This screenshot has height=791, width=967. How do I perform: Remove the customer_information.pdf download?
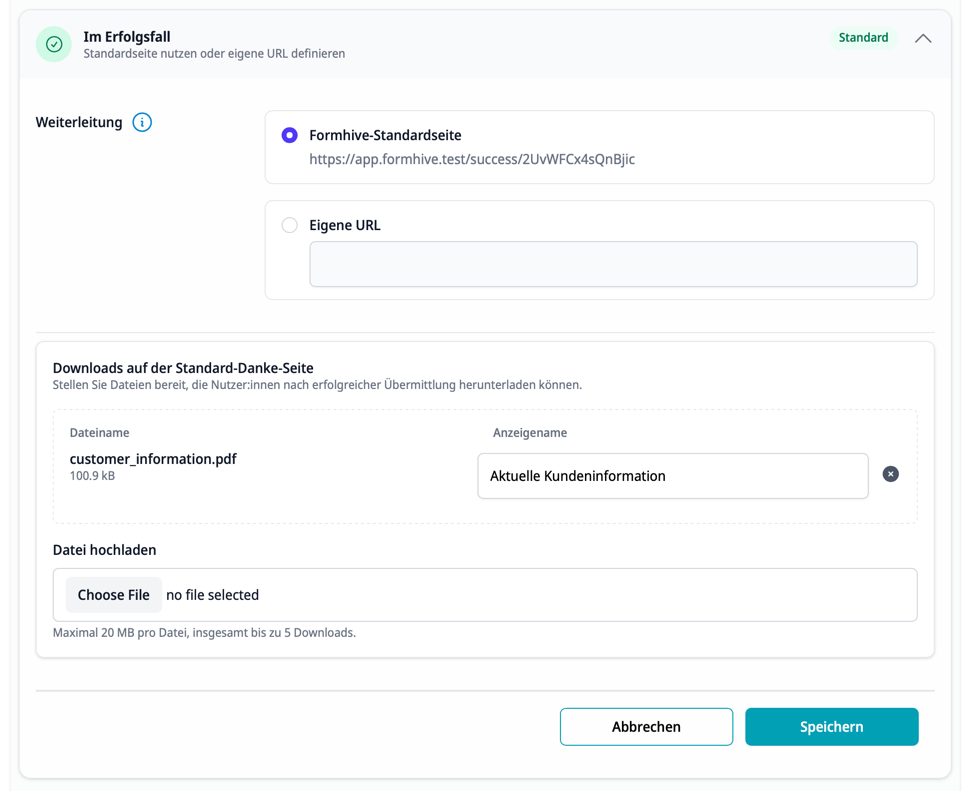click(890, 474)
